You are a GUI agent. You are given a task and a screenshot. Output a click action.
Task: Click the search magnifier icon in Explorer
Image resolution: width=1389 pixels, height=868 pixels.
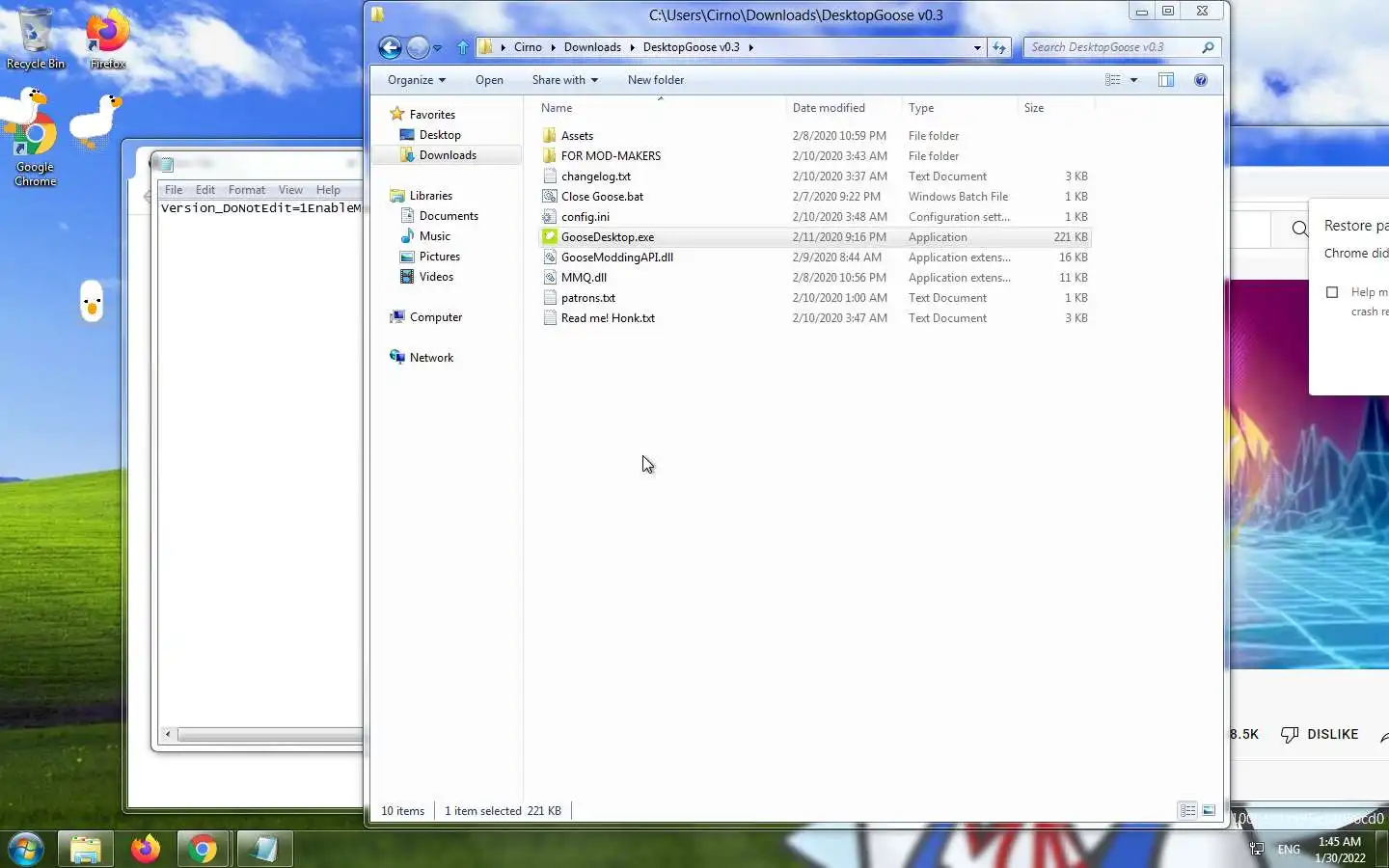point(1208,47)
